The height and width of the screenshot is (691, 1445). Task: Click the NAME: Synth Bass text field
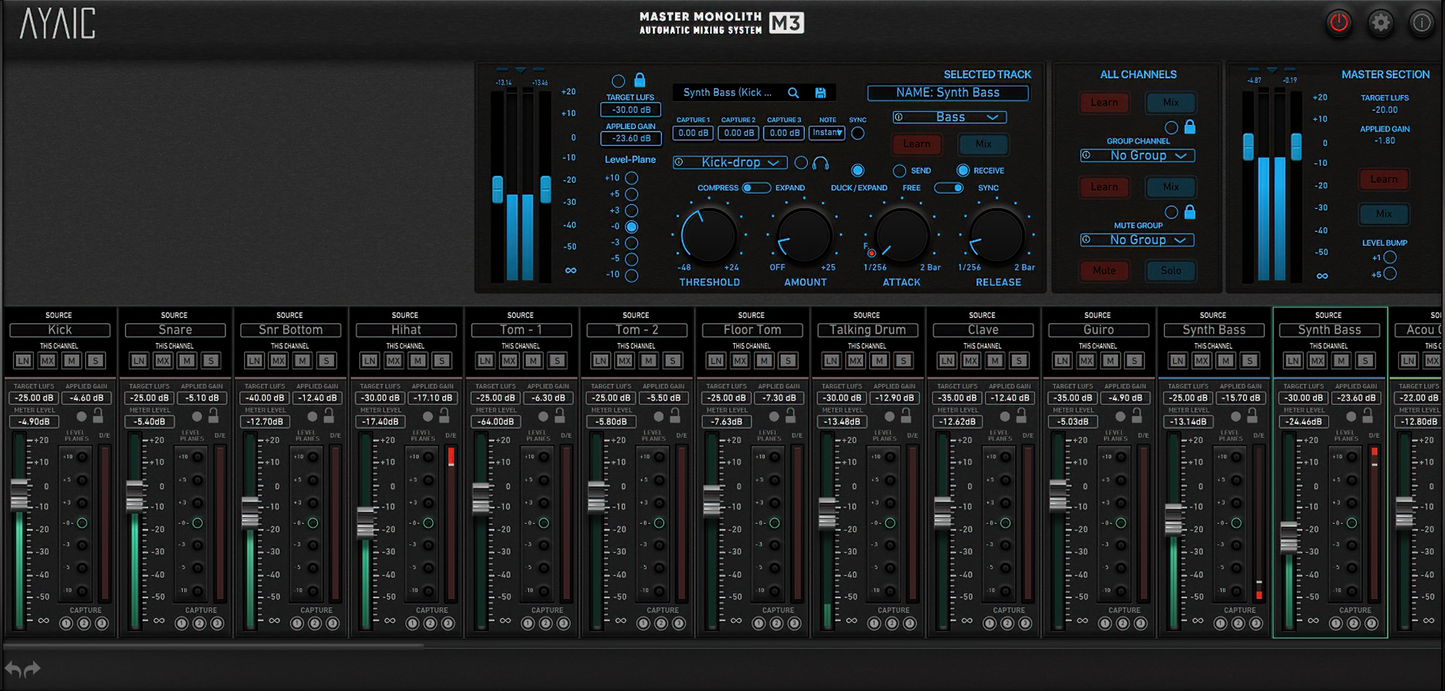(948, 92)
